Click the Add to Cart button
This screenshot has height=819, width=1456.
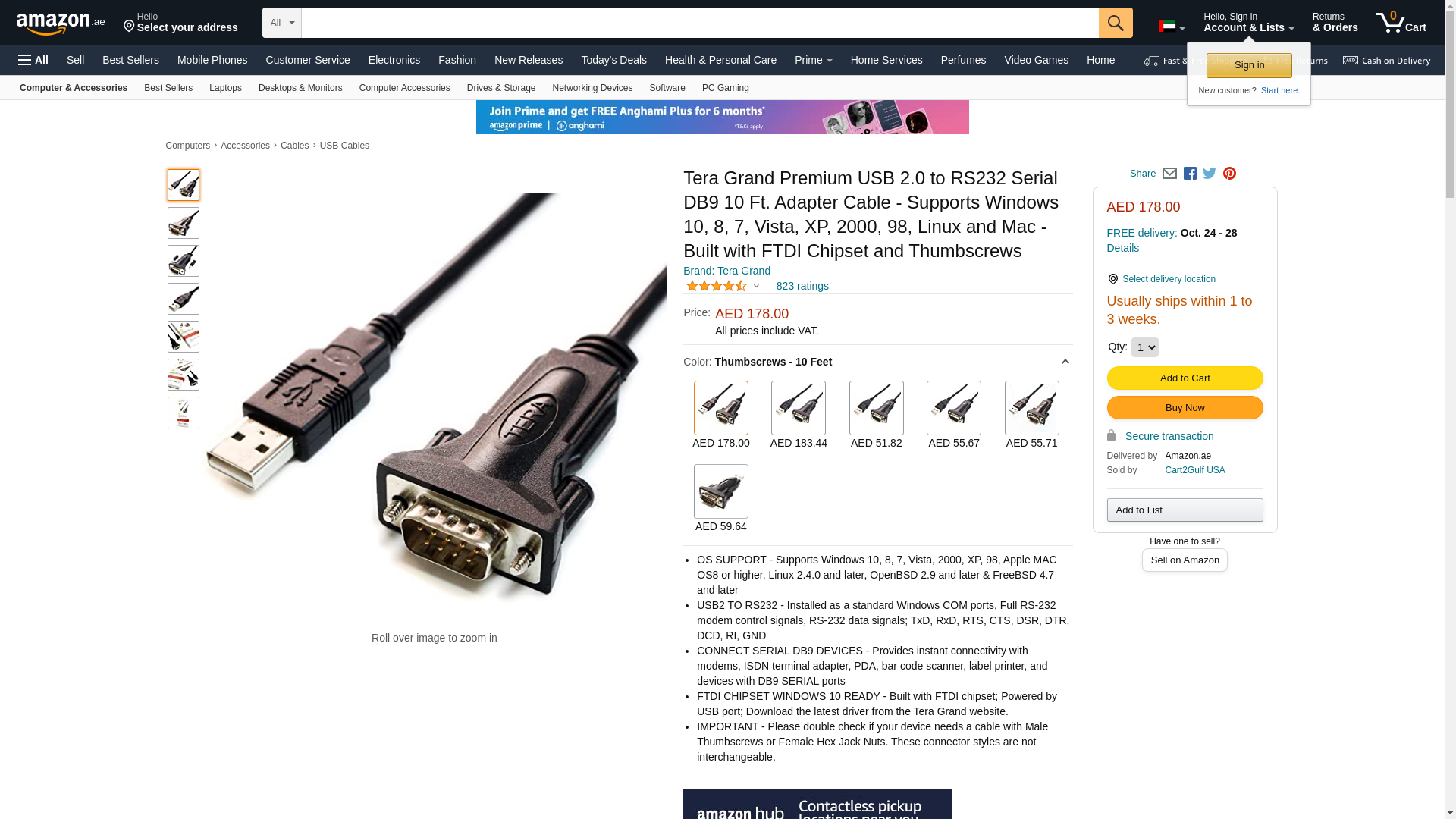coord(1185,378)
